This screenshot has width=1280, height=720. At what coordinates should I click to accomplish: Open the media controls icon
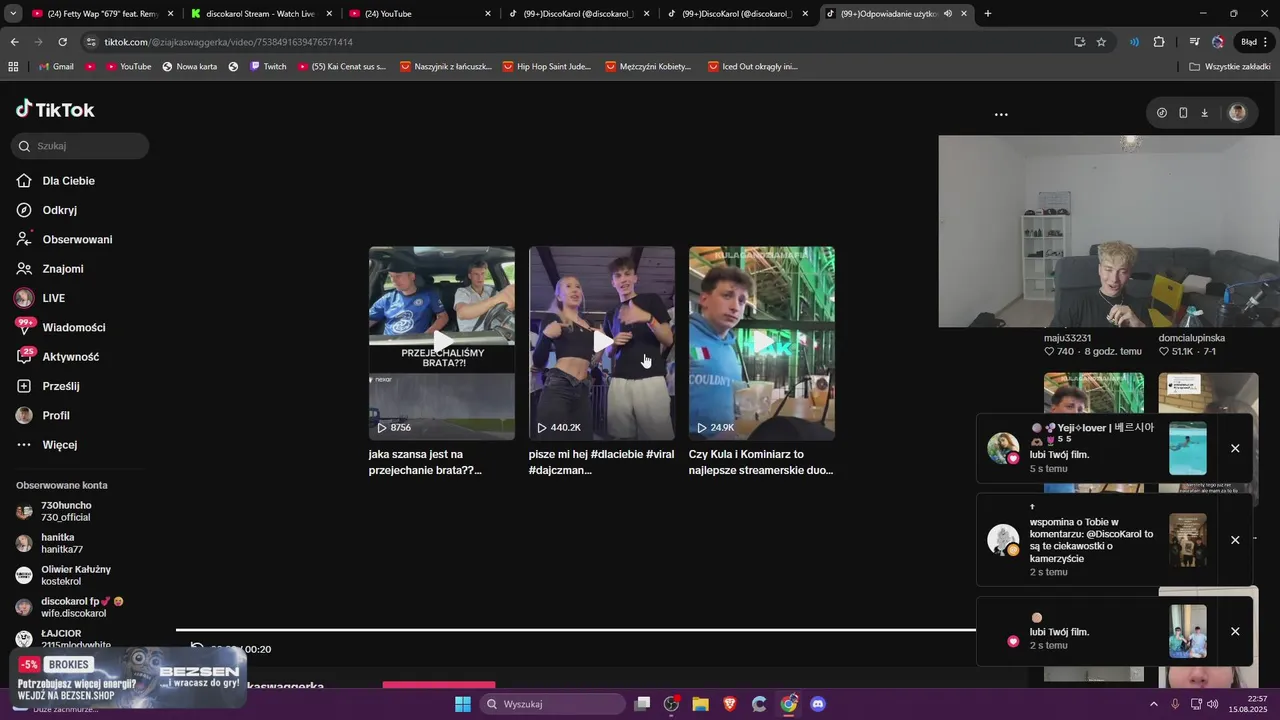(1194, 42)
